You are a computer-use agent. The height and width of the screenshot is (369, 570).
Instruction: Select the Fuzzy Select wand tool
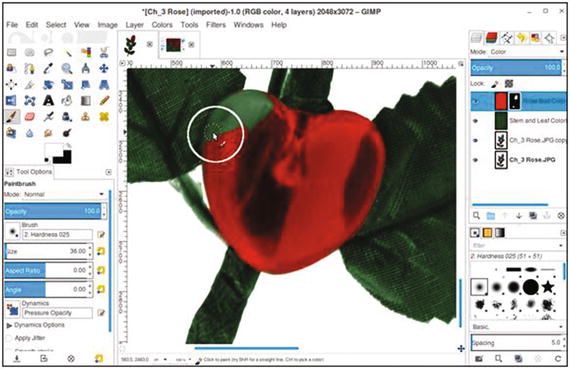click(x=68, y=53)
